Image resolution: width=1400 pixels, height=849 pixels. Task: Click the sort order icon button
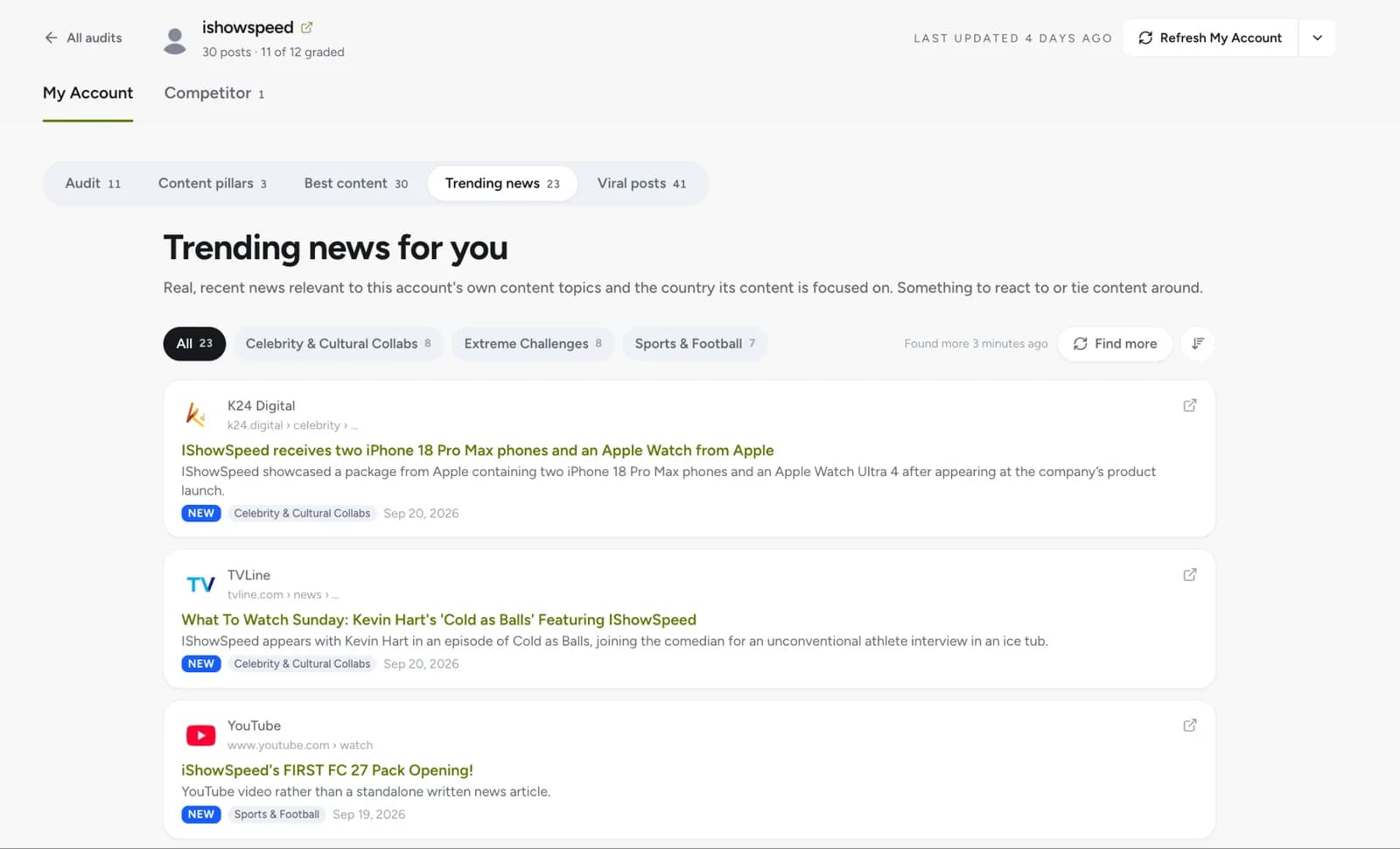(x=1198, y=343)
